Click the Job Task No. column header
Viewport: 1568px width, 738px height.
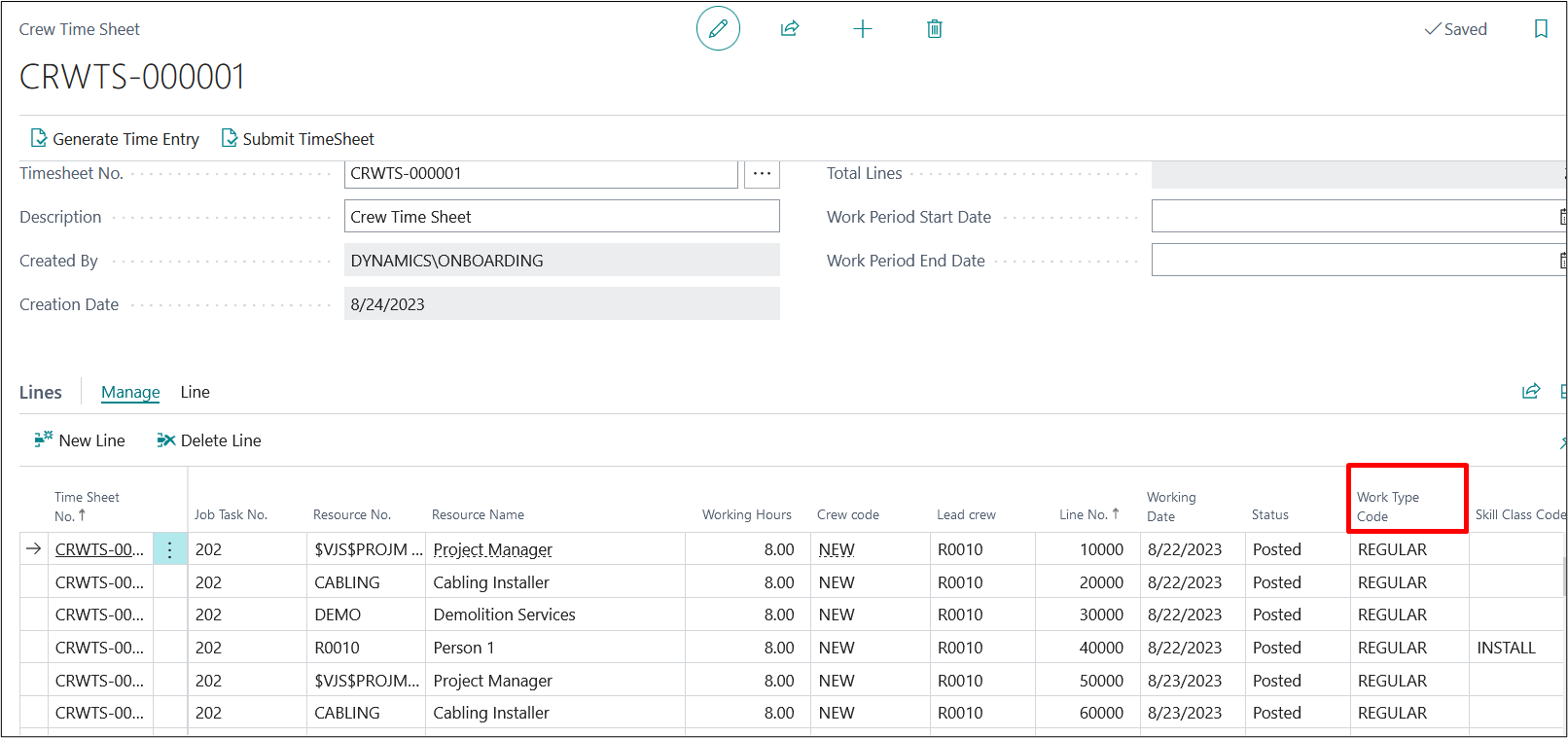(x=231, y=514)
